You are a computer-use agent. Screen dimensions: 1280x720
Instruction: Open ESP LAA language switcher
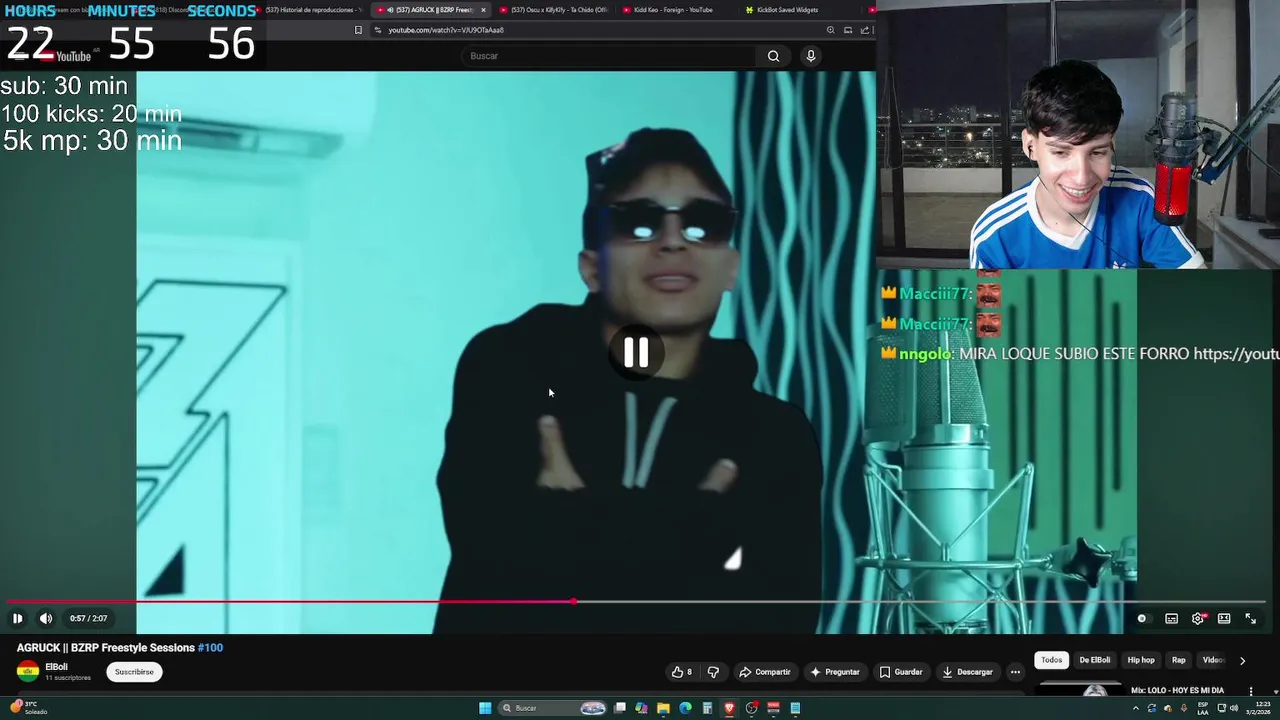[x=1203, y=708]
